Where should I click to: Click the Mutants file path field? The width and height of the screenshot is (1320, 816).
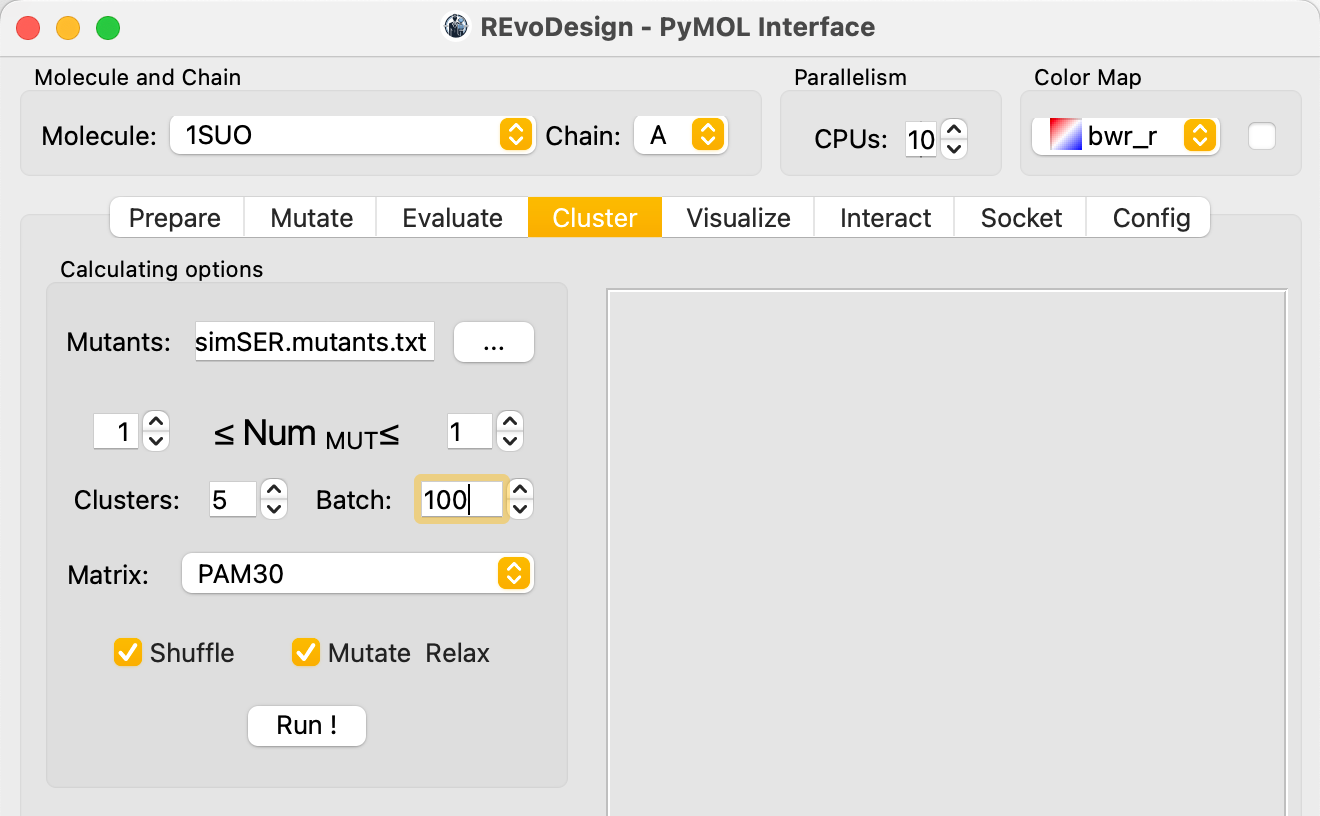(315, 342)
